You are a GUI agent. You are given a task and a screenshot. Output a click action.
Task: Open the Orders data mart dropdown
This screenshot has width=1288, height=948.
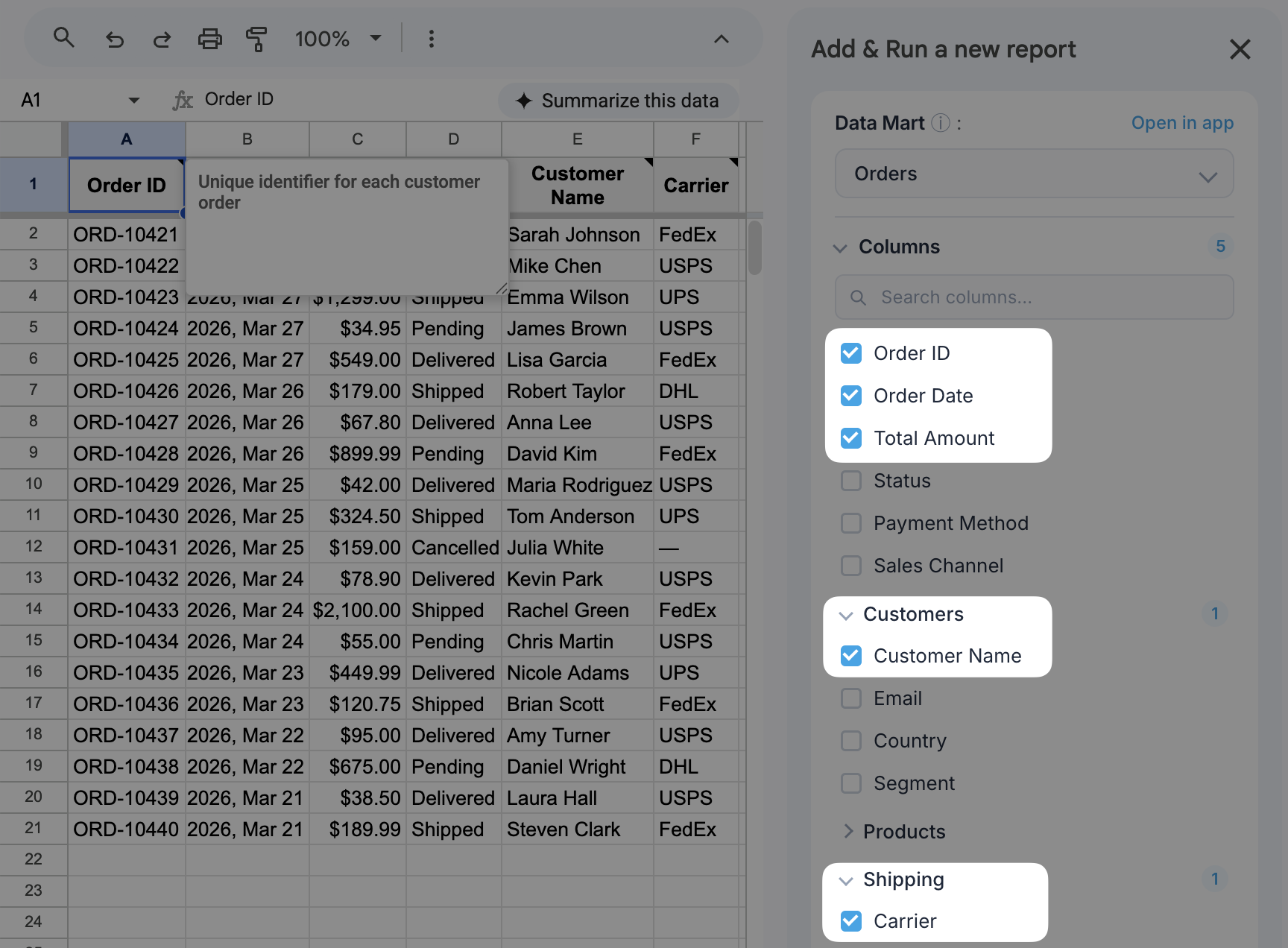coord(1034,174)
